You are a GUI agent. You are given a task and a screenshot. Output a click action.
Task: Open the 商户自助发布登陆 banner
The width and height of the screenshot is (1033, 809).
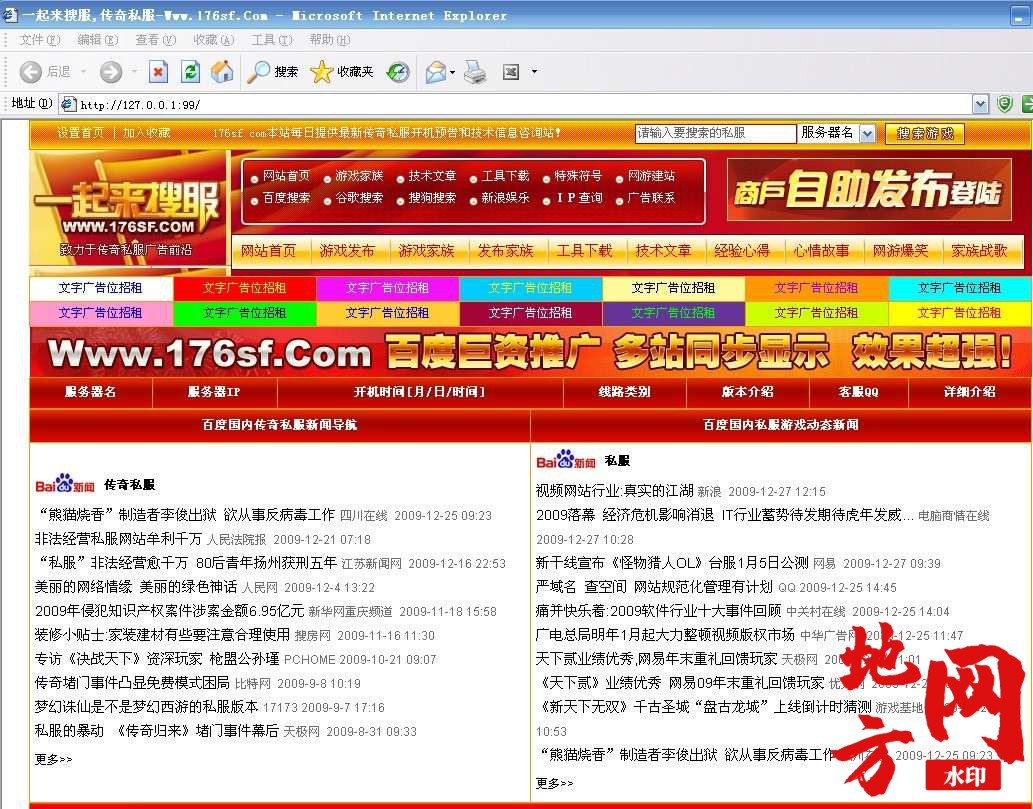pyautogui.click(x=869, y=190)
